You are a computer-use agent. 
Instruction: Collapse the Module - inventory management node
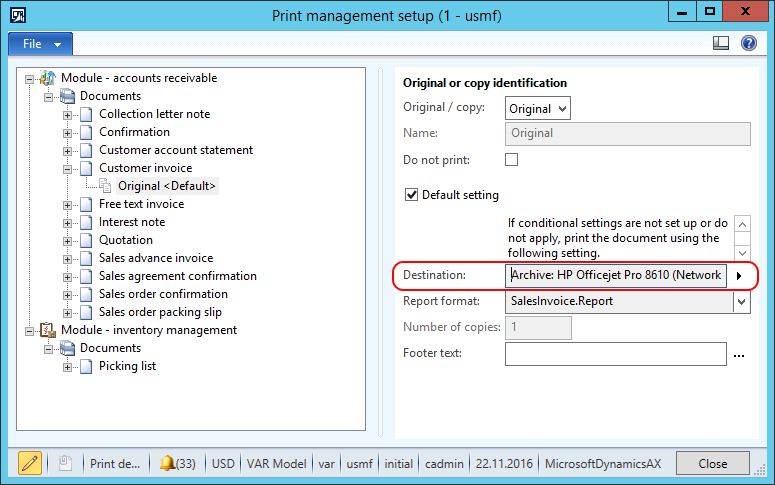(x=30, y=331)
